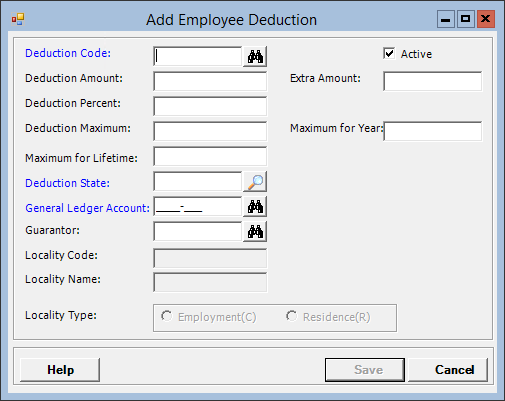The height and width of the screenshot is (401, 505).
Task: Open Guarantor binoculars lookup
Action: click(x=255, y=232)
